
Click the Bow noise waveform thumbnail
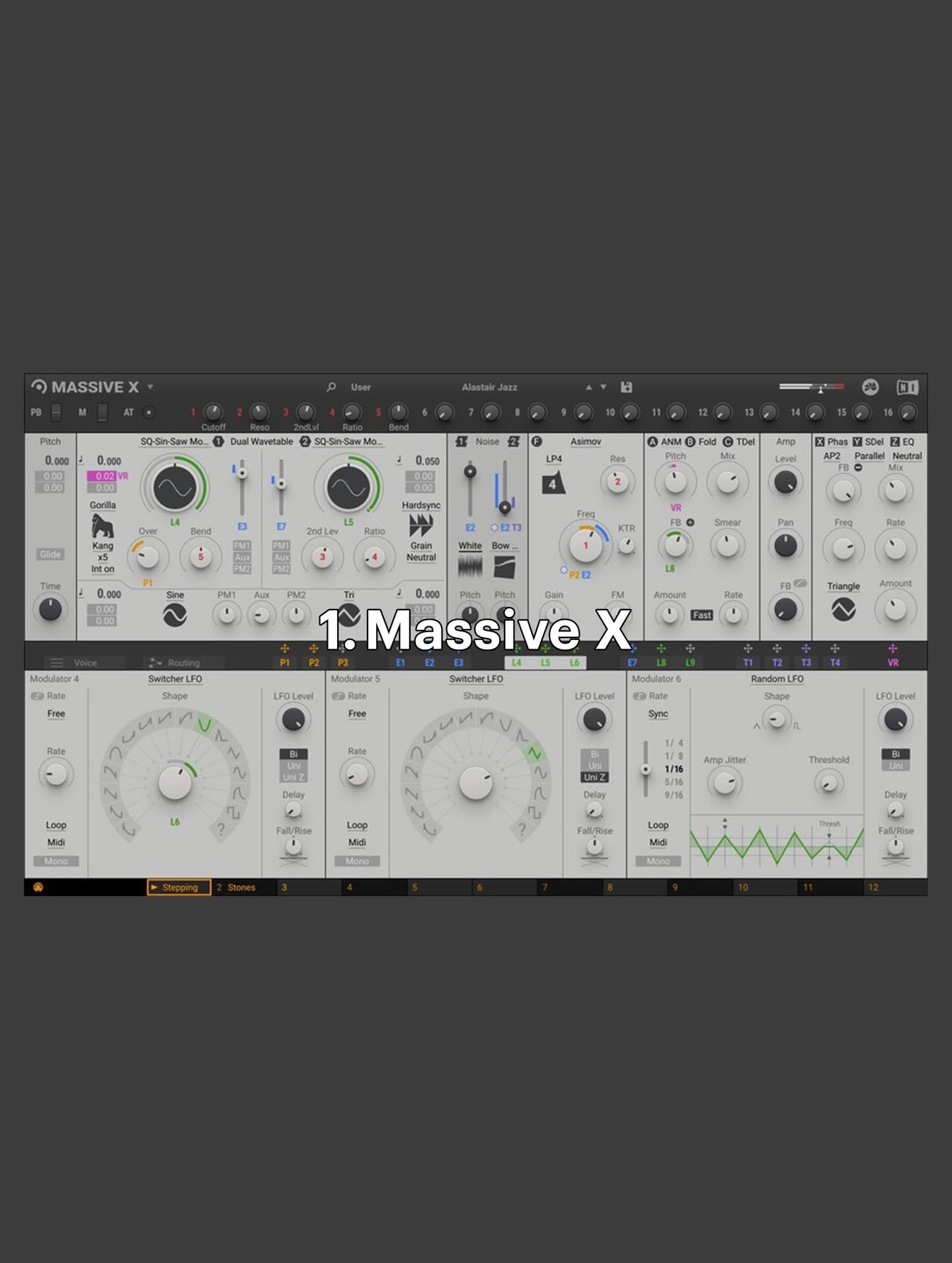(504, 567)
